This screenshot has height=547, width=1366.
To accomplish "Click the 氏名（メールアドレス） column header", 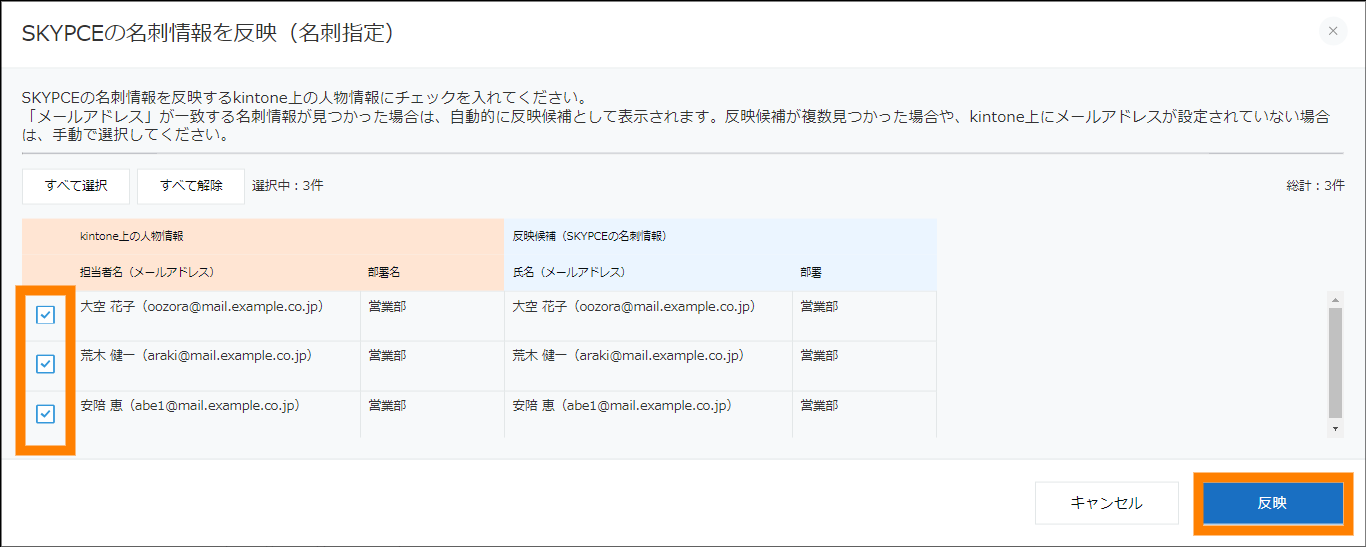I will (x=569, y=272).
